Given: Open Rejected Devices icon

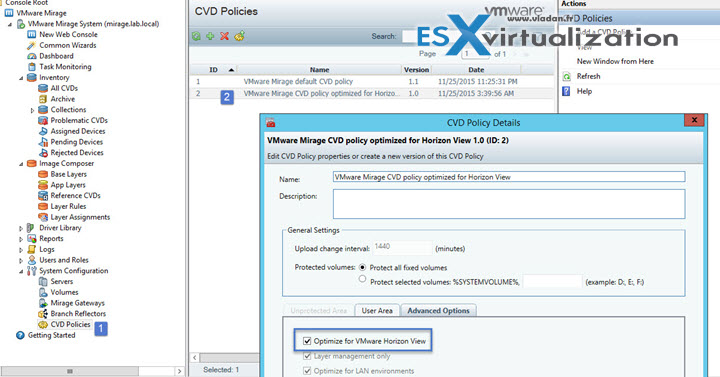Looking at the screenshot, I should tap(43, 152).
